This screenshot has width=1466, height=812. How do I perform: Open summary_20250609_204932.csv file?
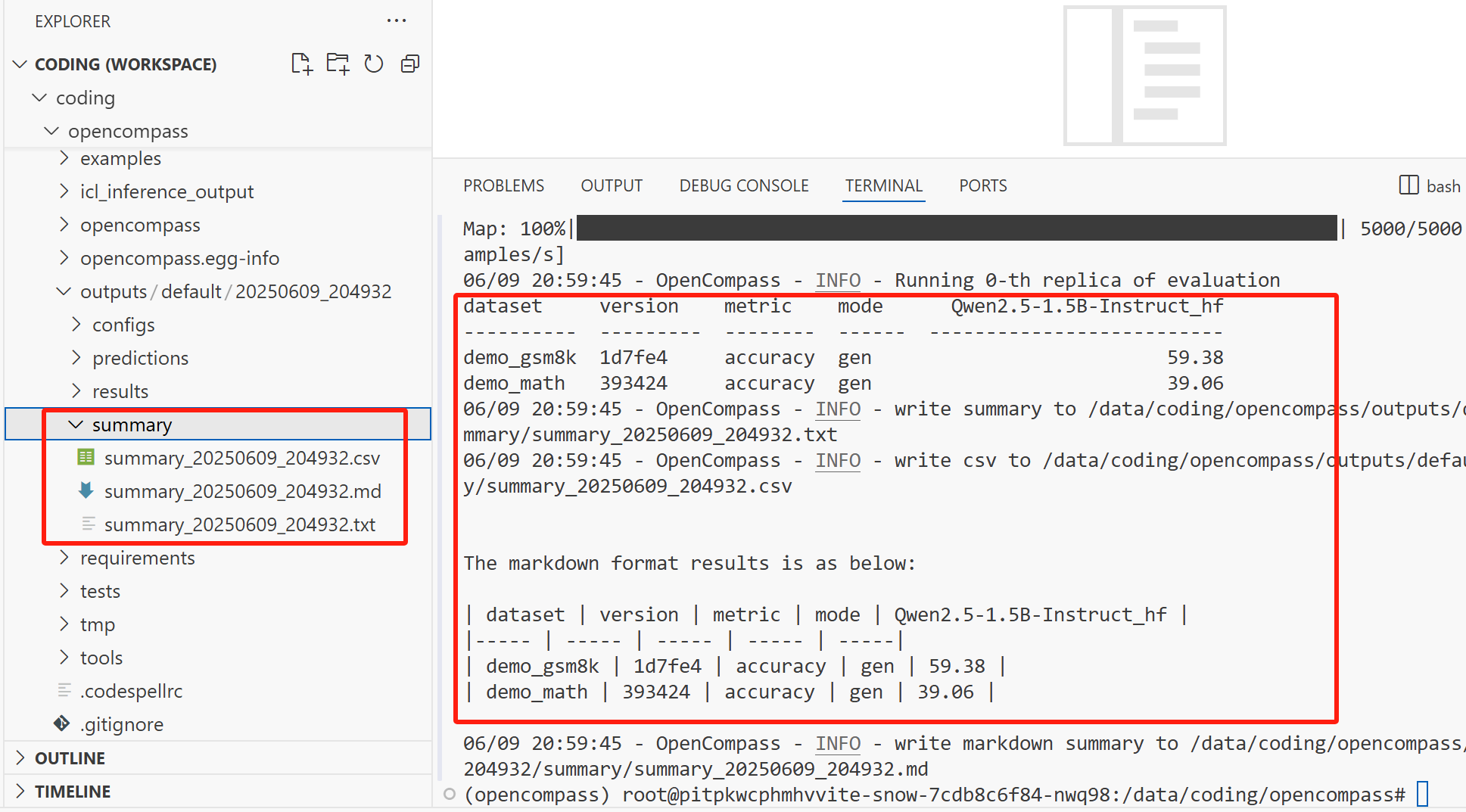[242, 458]
